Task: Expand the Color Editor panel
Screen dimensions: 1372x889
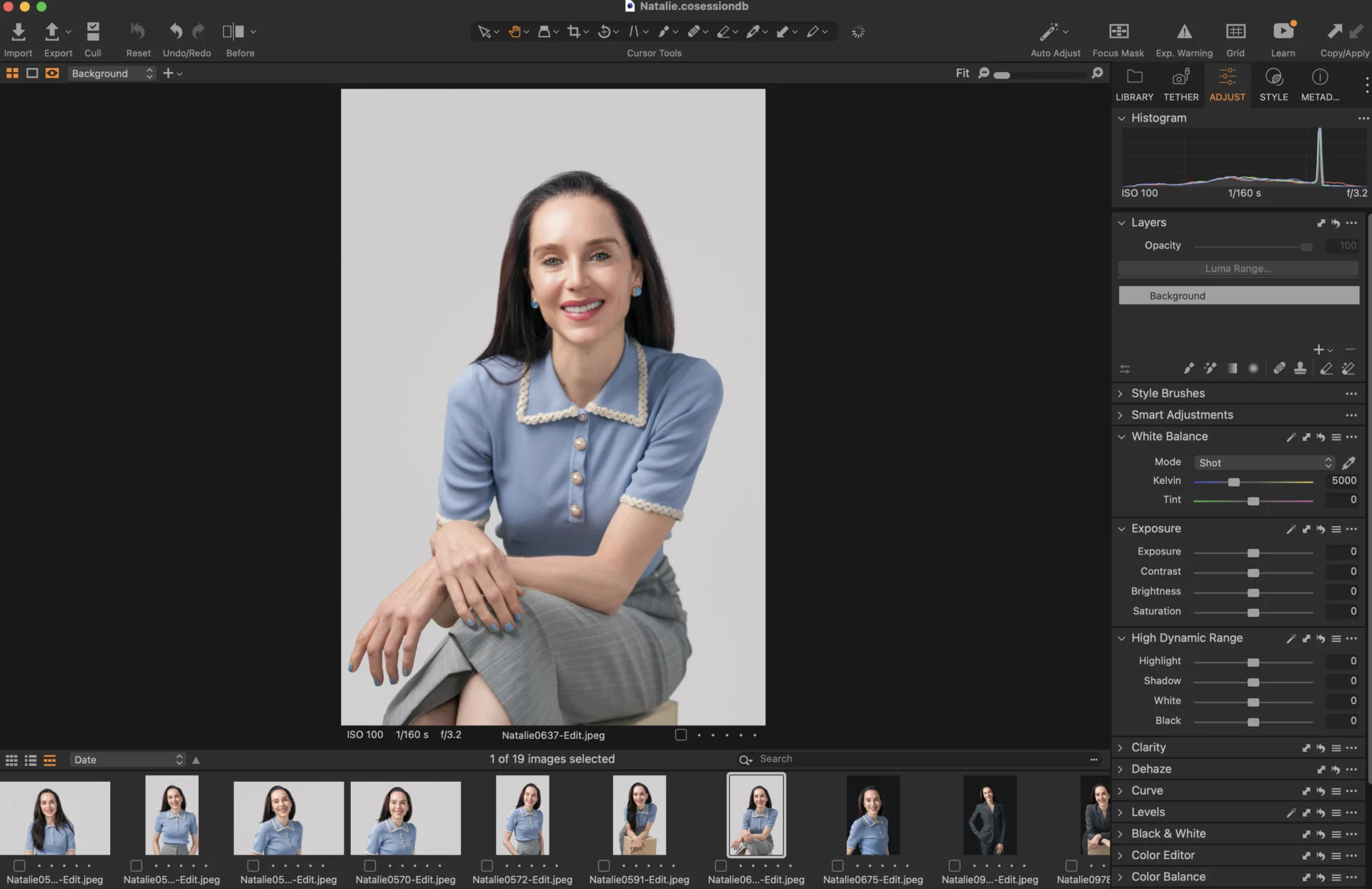Action: pos(1120,855)
